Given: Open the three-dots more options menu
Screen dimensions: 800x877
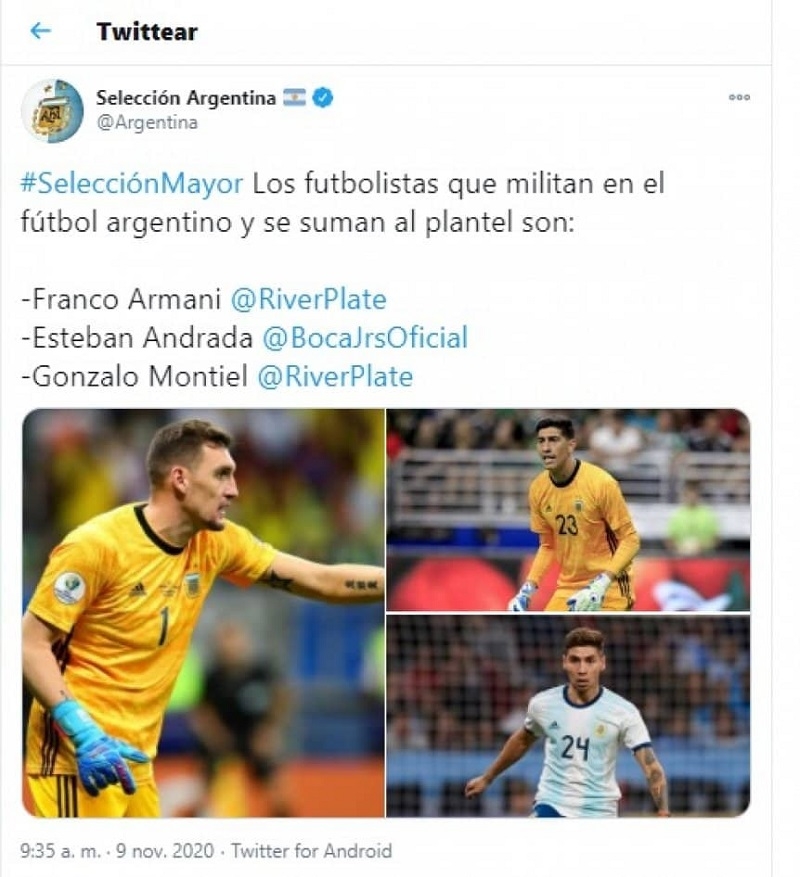Looking at the screenshot, I should [x=739, y=97].
